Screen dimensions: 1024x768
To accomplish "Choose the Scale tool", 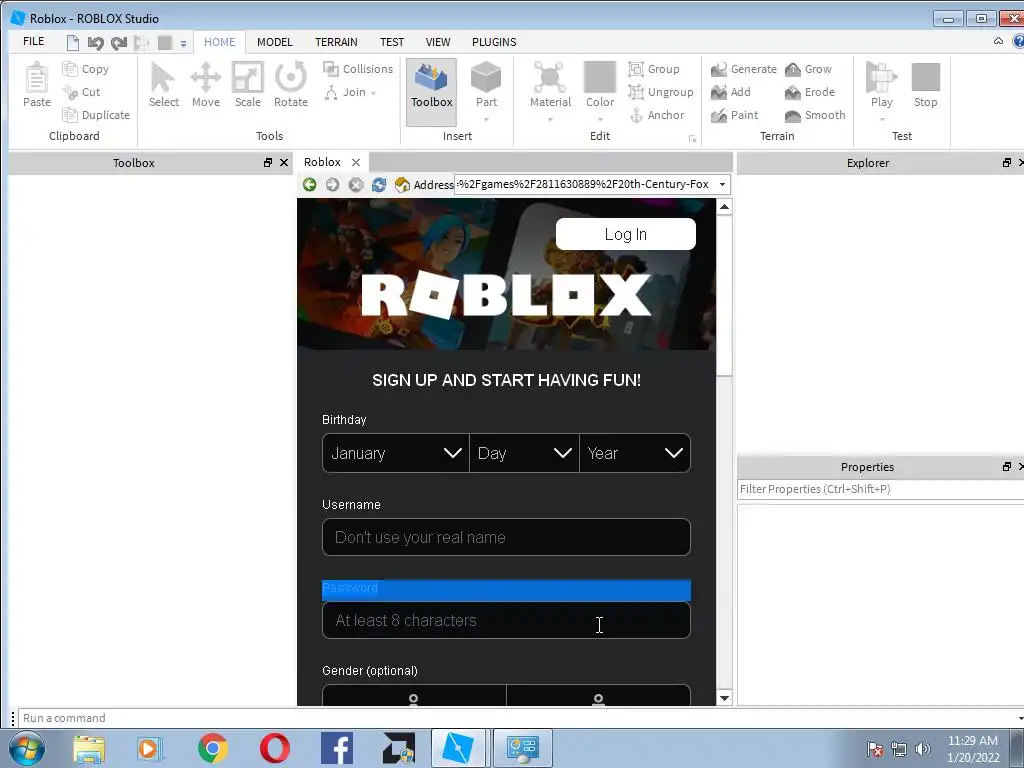I will coord(248,85).
